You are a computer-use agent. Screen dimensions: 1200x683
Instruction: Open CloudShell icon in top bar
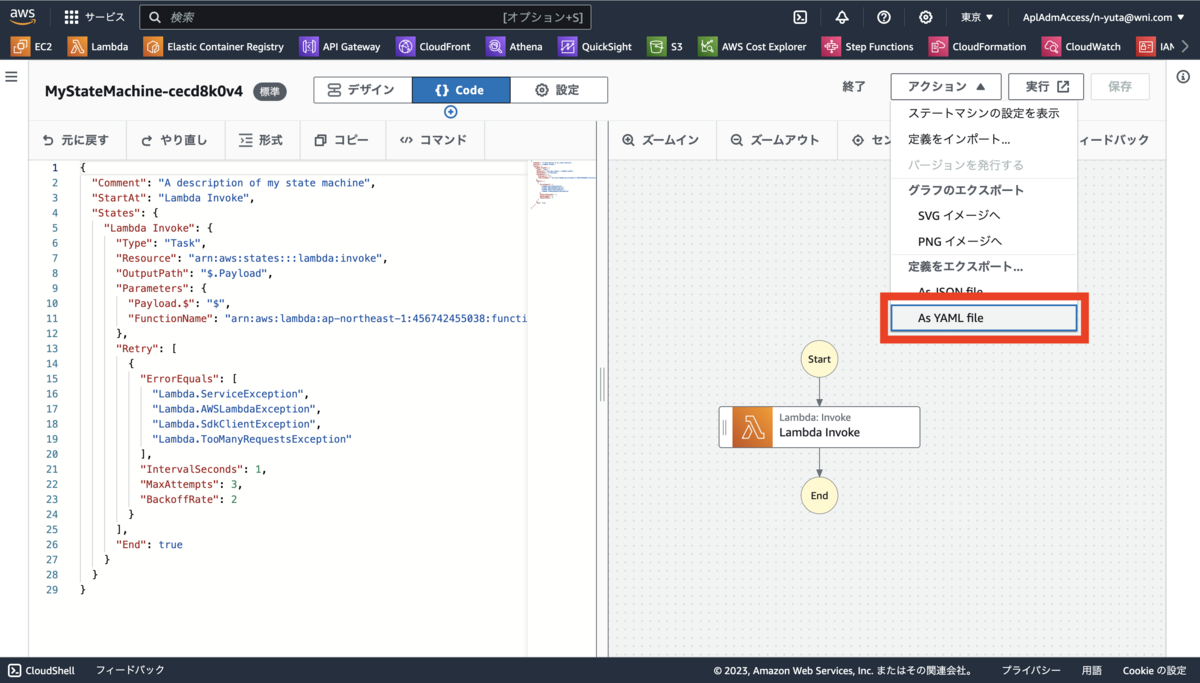point(800,17)
